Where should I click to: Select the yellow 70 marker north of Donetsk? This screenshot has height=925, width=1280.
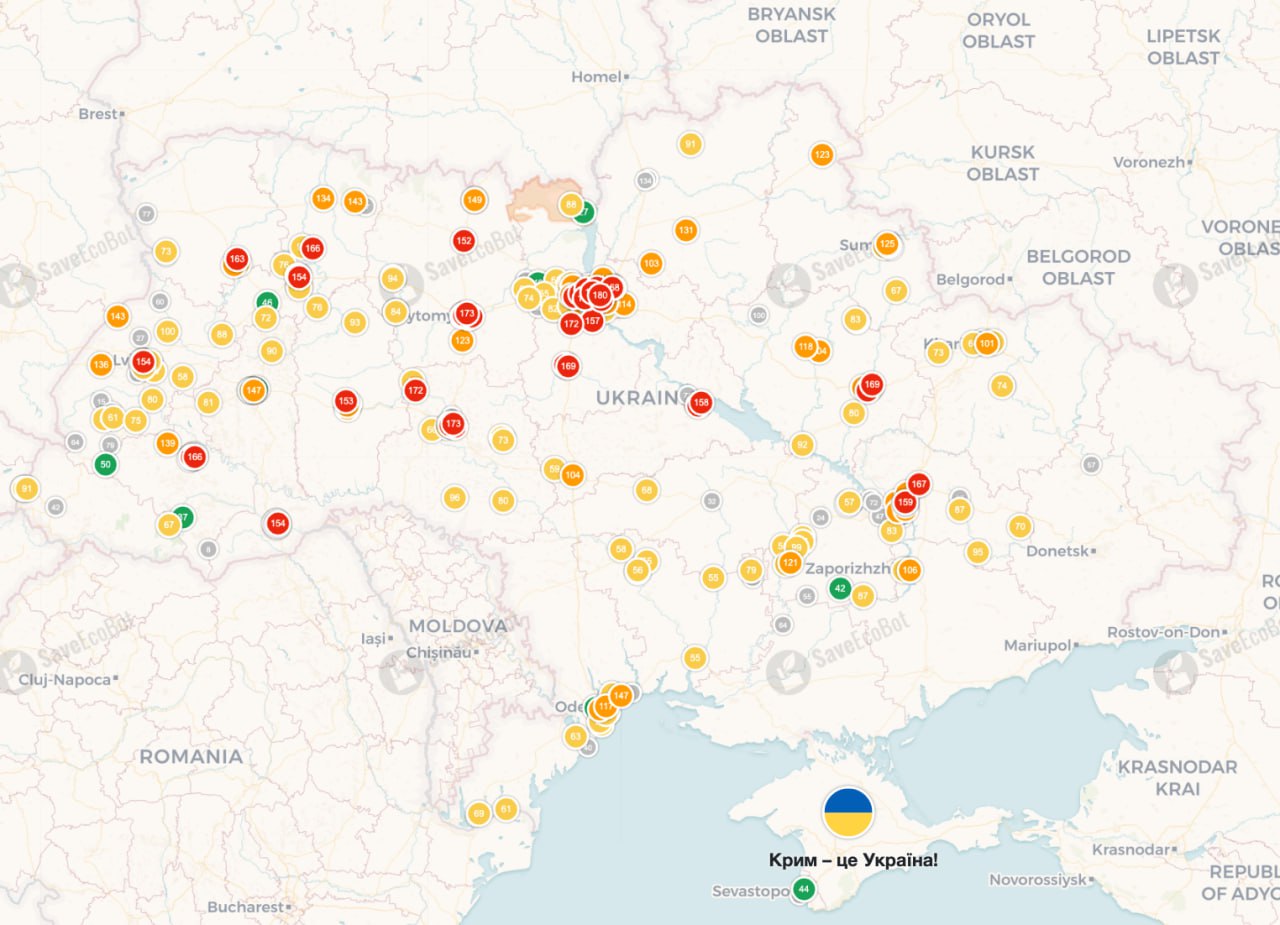coord(1019,526)
